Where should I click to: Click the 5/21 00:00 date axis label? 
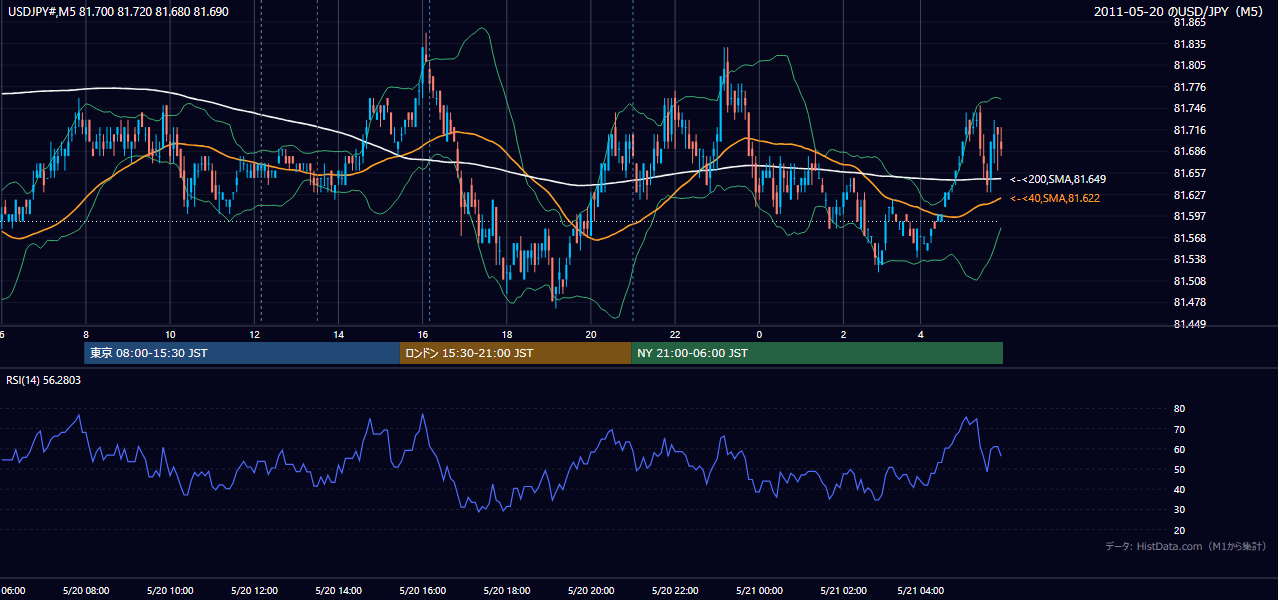[x=758, y=591]
